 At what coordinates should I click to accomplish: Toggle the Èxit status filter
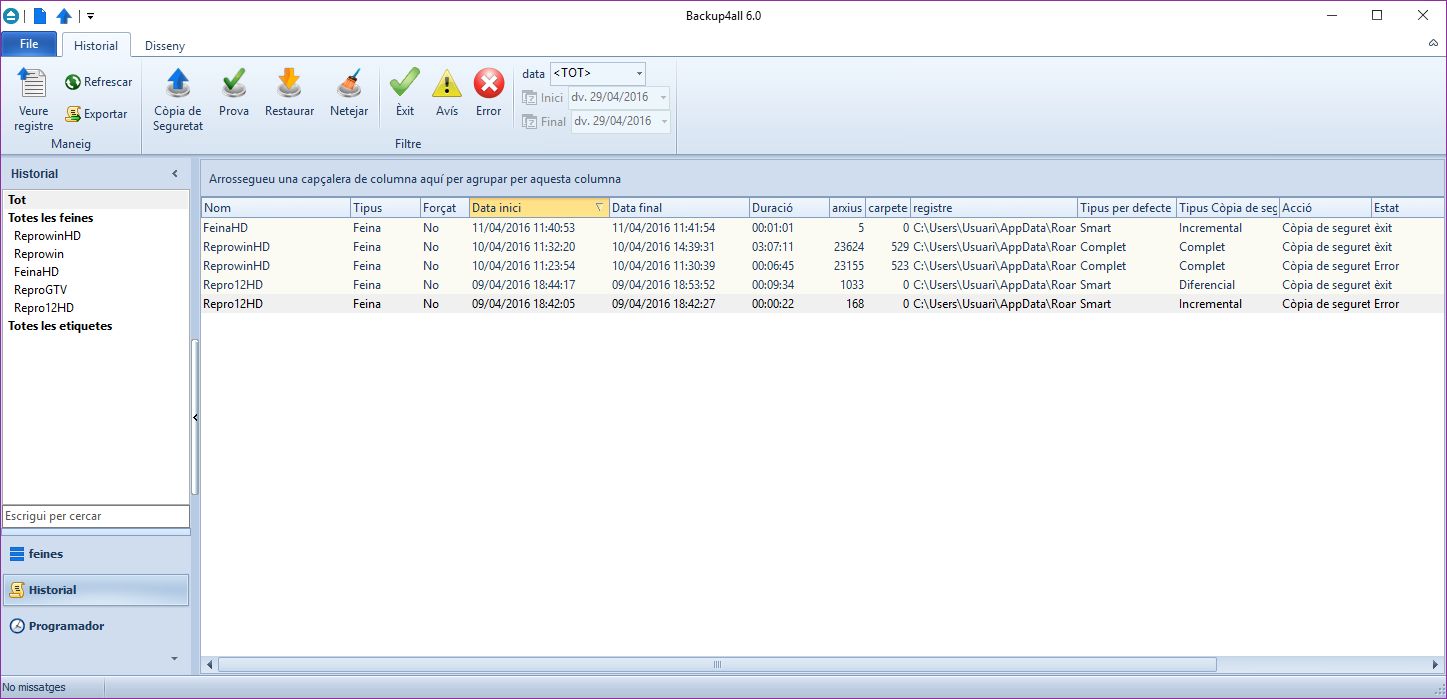(405, 84)
